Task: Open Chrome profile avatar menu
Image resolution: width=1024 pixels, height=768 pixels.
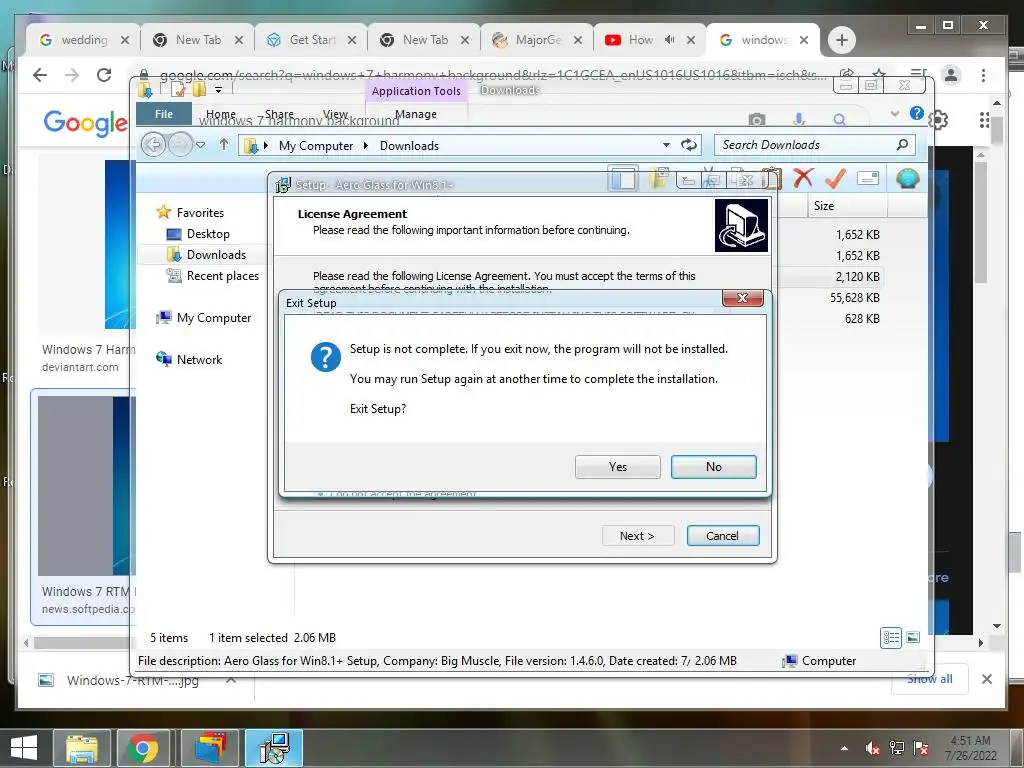Action: coord(952,75)
